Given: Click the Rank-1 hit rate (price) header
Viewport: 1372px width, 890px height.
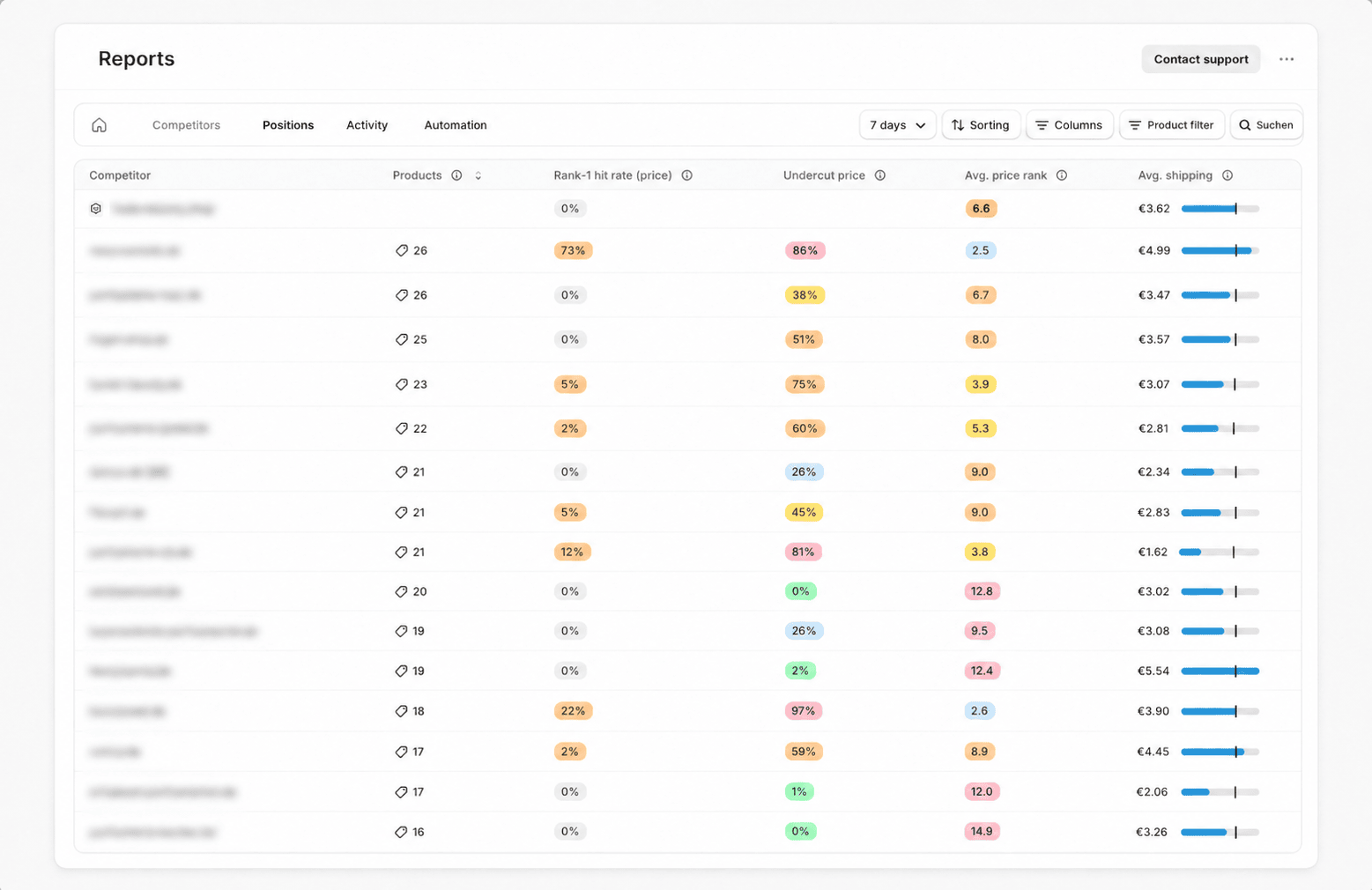Looking at the screenshot, I should click(612, 175).
